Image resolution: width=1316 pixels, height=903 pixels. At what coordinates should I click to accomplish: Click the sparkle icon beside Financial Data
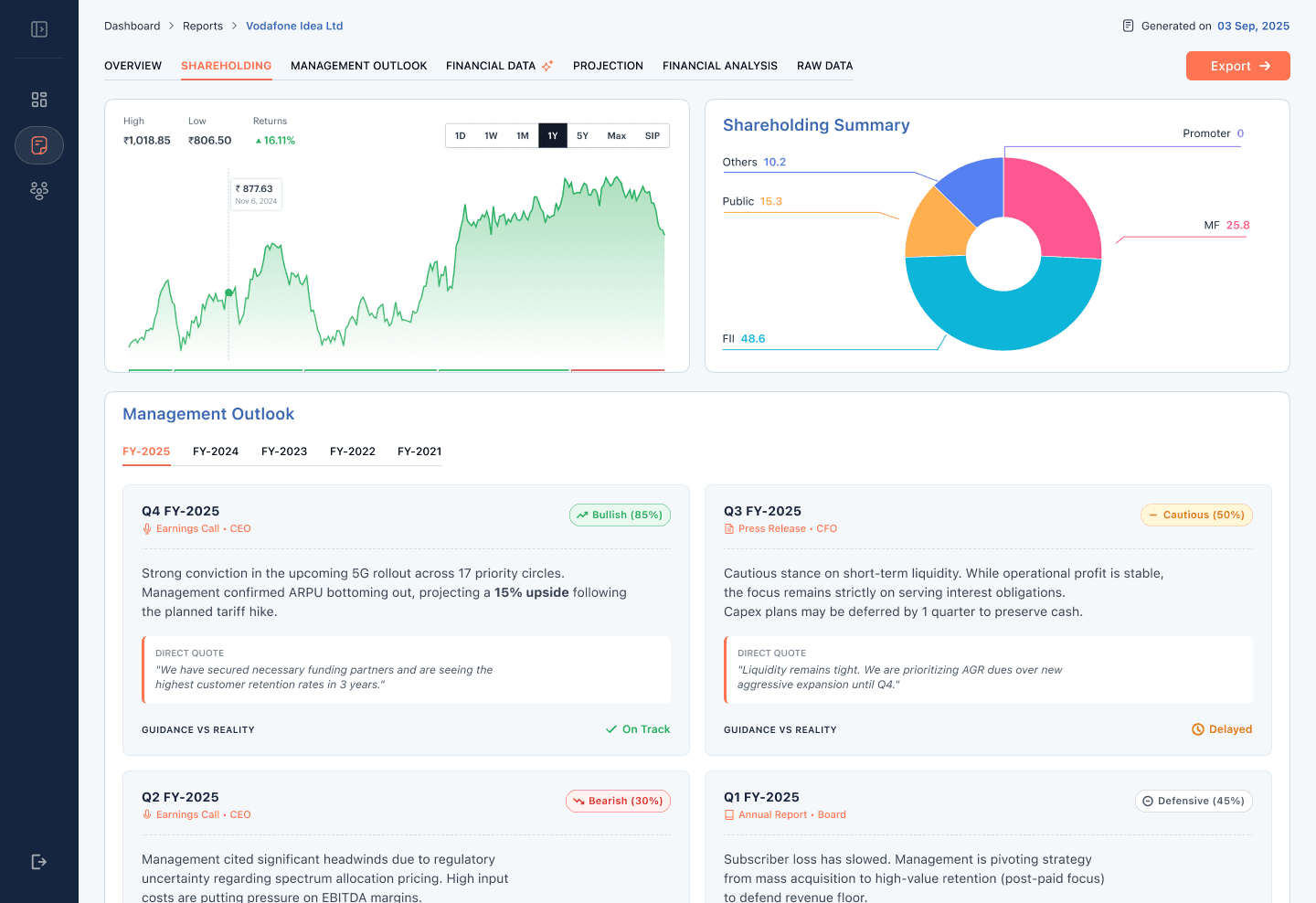[x=547, y=66]
